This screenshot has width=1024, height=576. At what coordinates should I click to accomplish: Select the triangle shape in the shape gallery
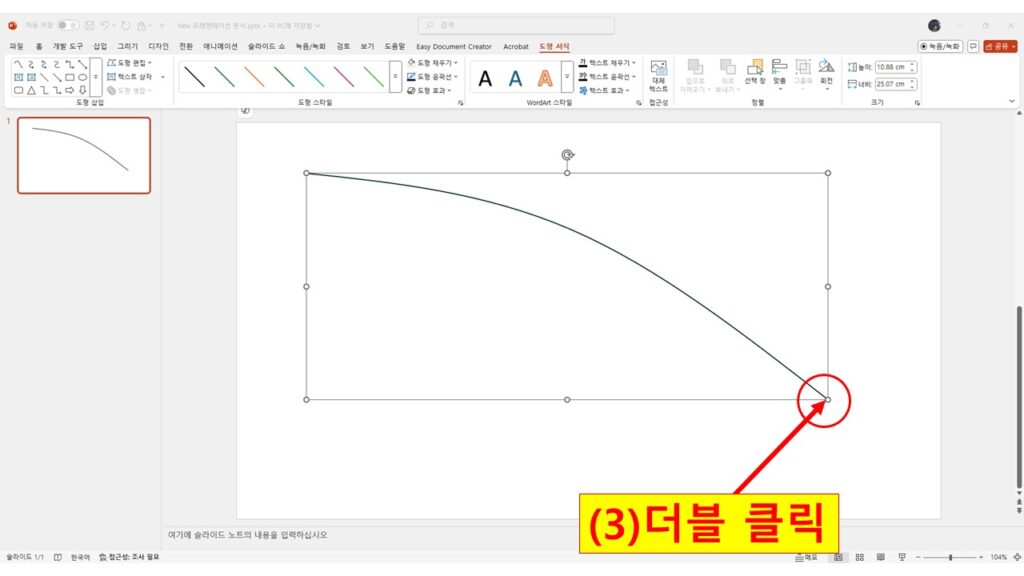[x=31, y=90]
